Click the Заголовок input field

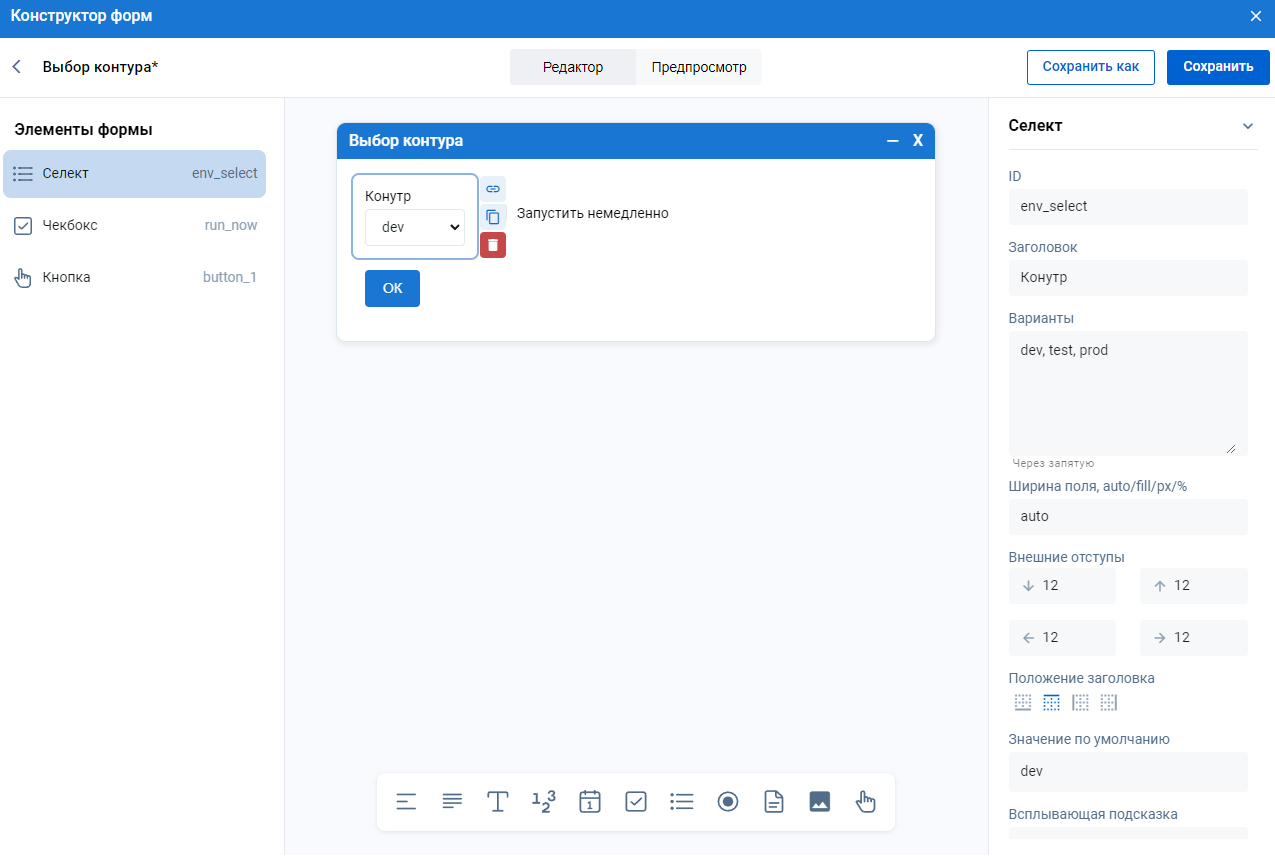click(x=1128, y=278)
